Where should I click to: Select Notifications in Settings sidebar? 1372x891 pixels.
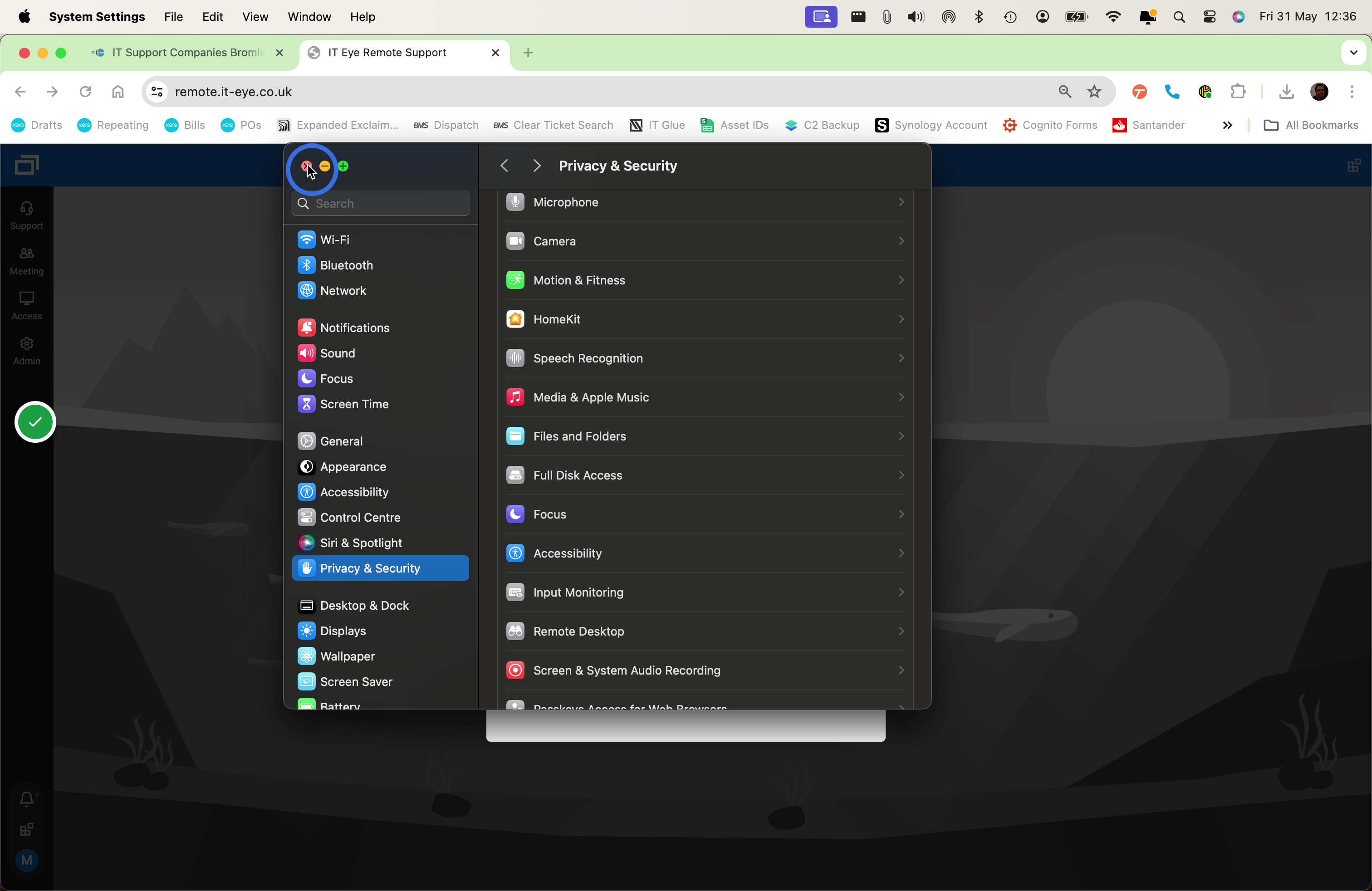(x=381, y=328)
